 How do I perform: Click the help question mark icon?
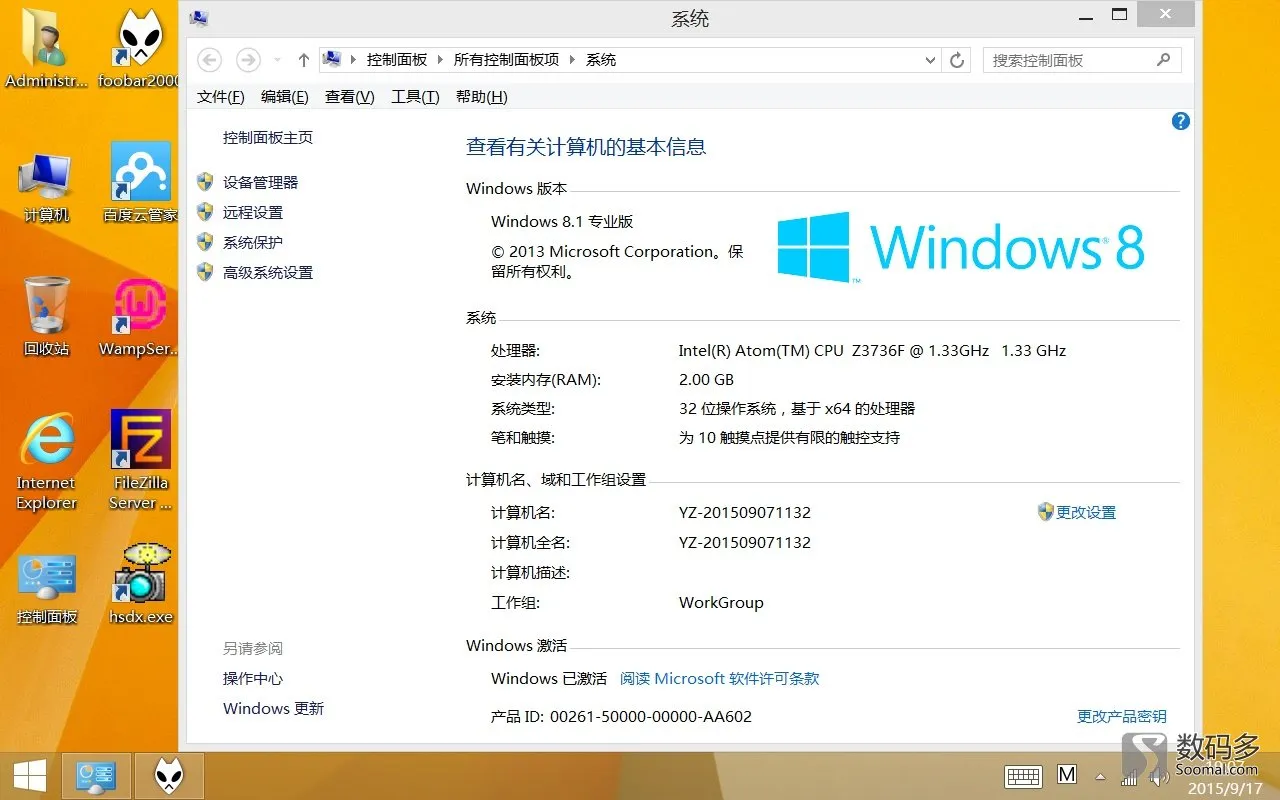click(x=1180, y=121)
